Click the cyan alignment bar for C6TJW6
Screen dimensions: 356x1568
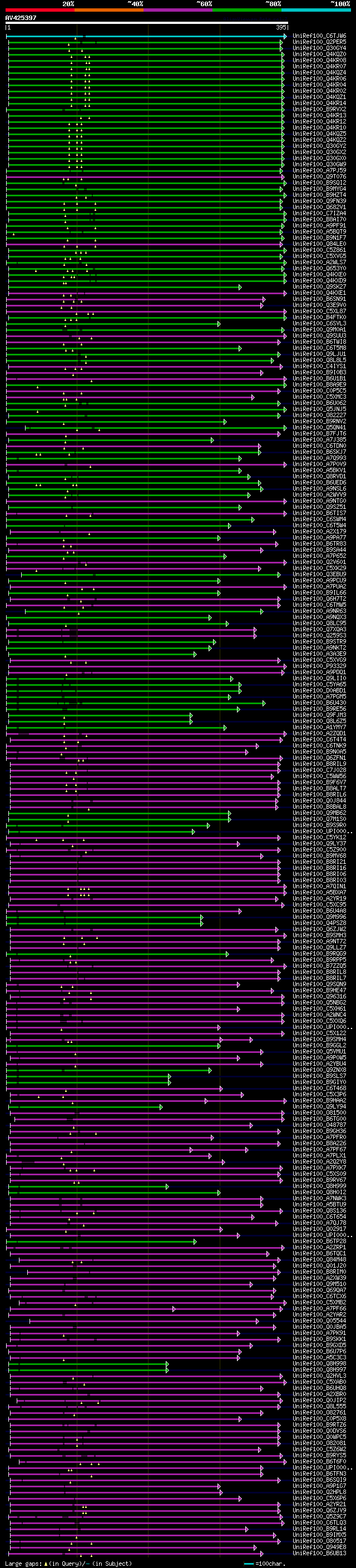(x=146, y=36)
